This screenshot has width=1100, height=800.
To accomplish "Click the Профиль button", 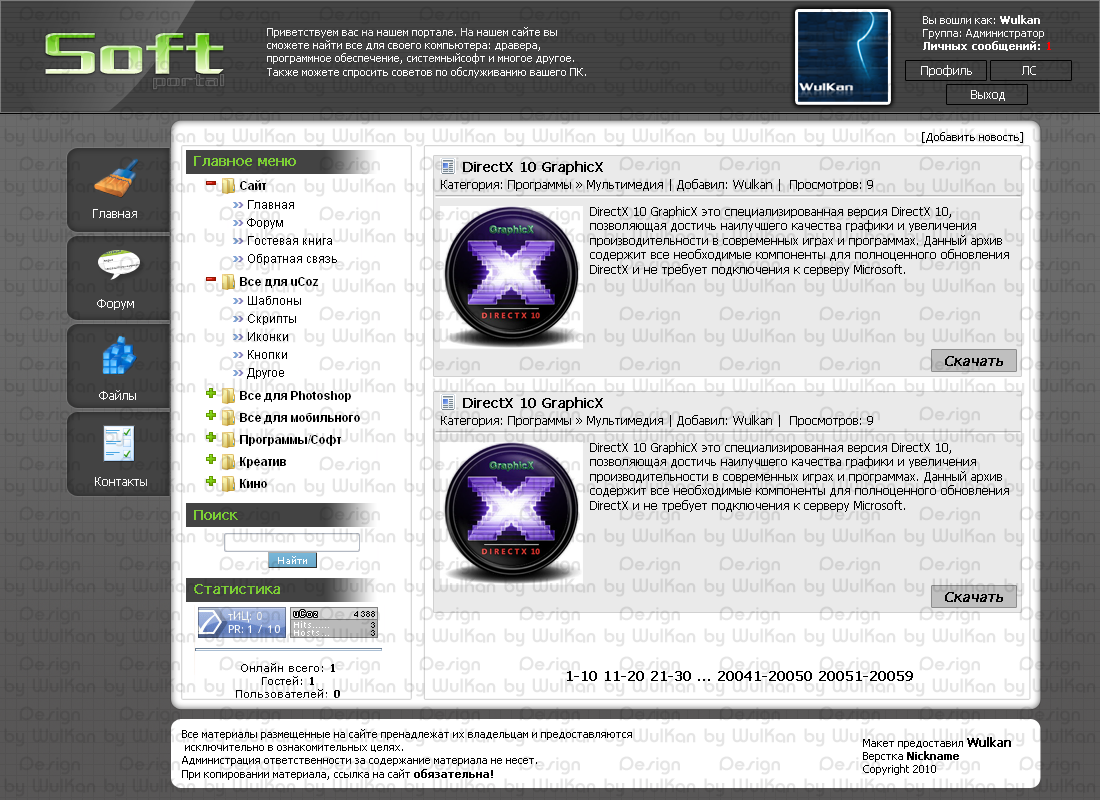I will tap(946, 71).
